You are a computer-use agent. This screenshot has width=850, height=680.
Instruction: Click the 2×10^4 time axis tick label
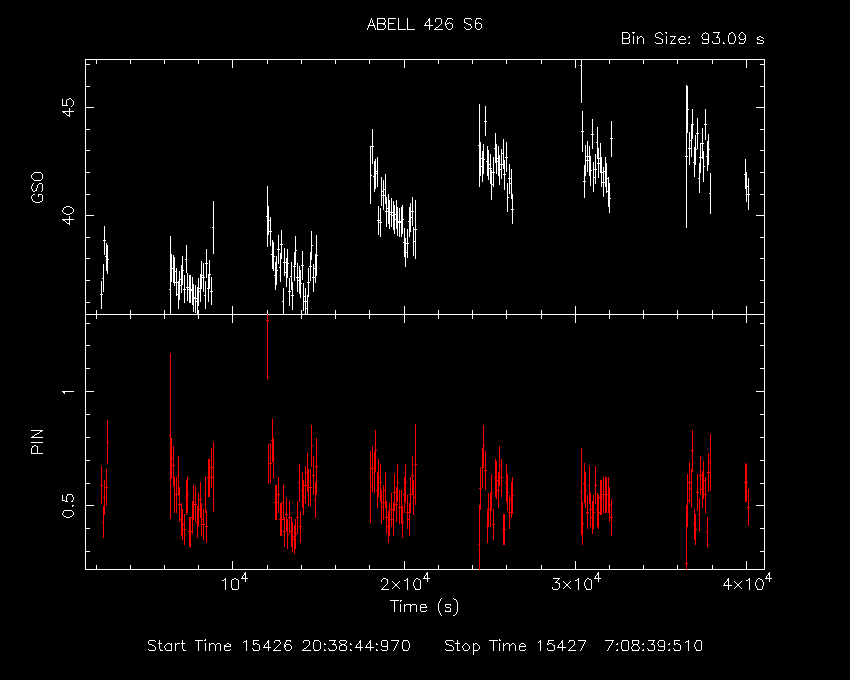point(405,583)
